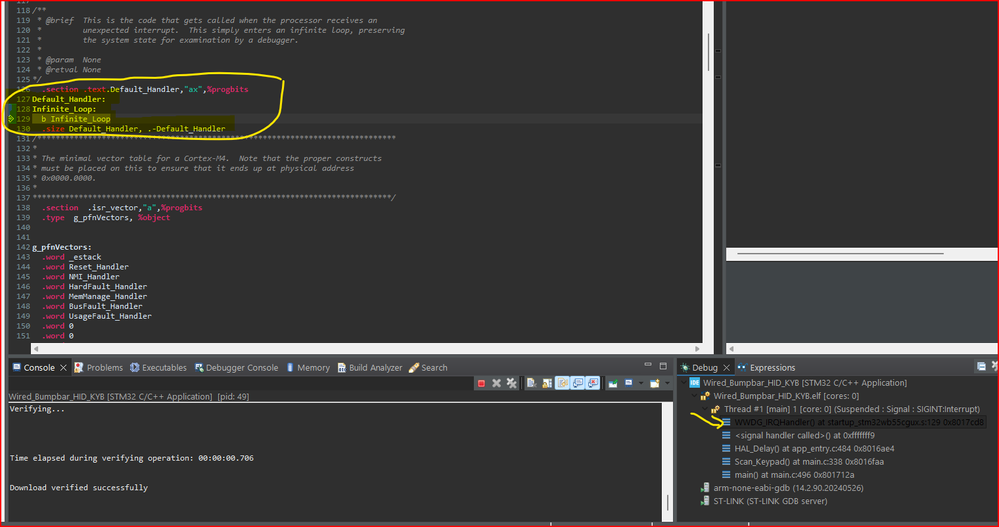Close the Debug view tab
Image resolution: width=999 pixels, height=527 pixels.
click(x=726, y=368)
